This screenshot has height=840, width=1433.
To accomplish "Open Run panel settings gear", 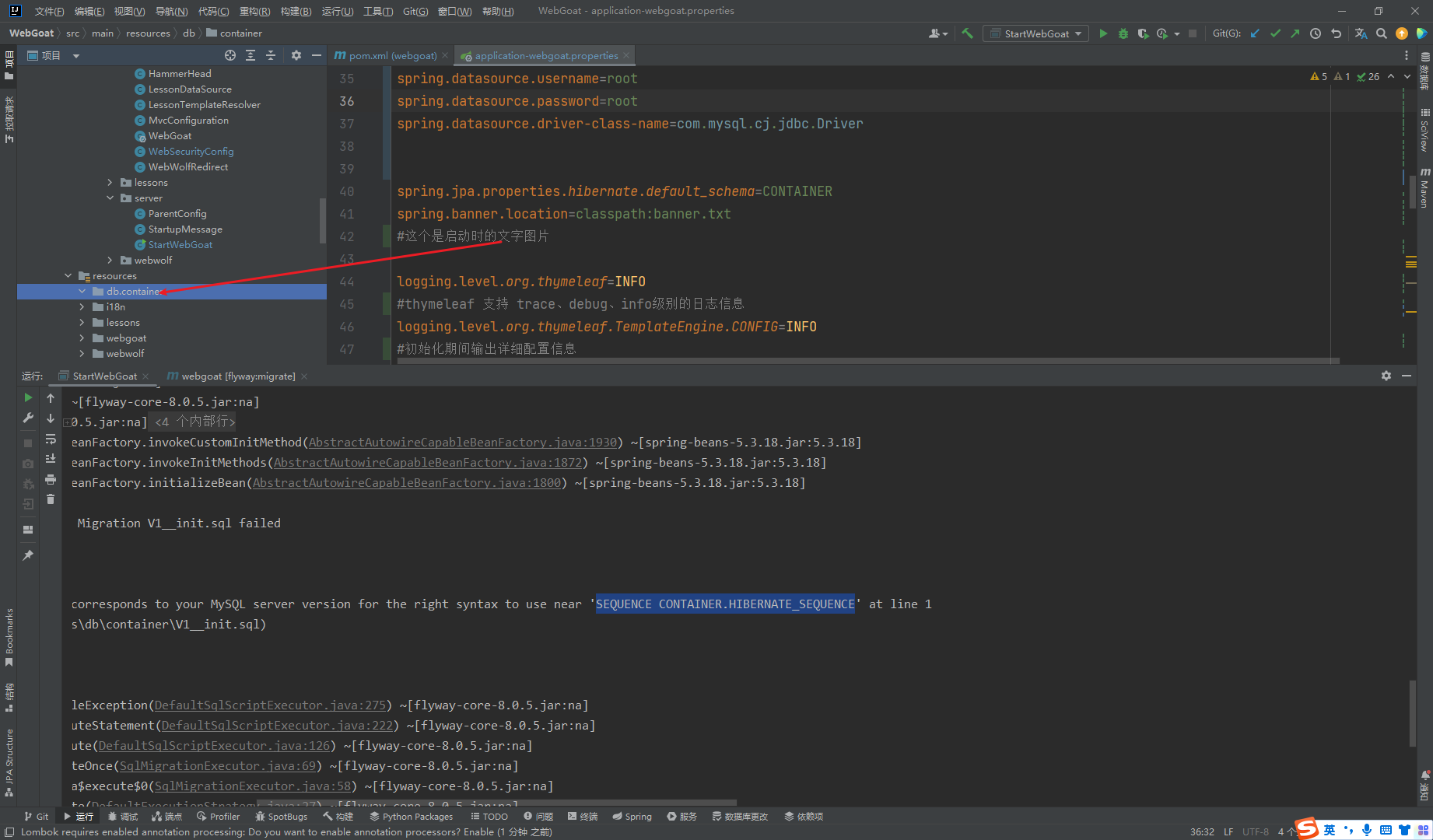I will [1386, 376].
